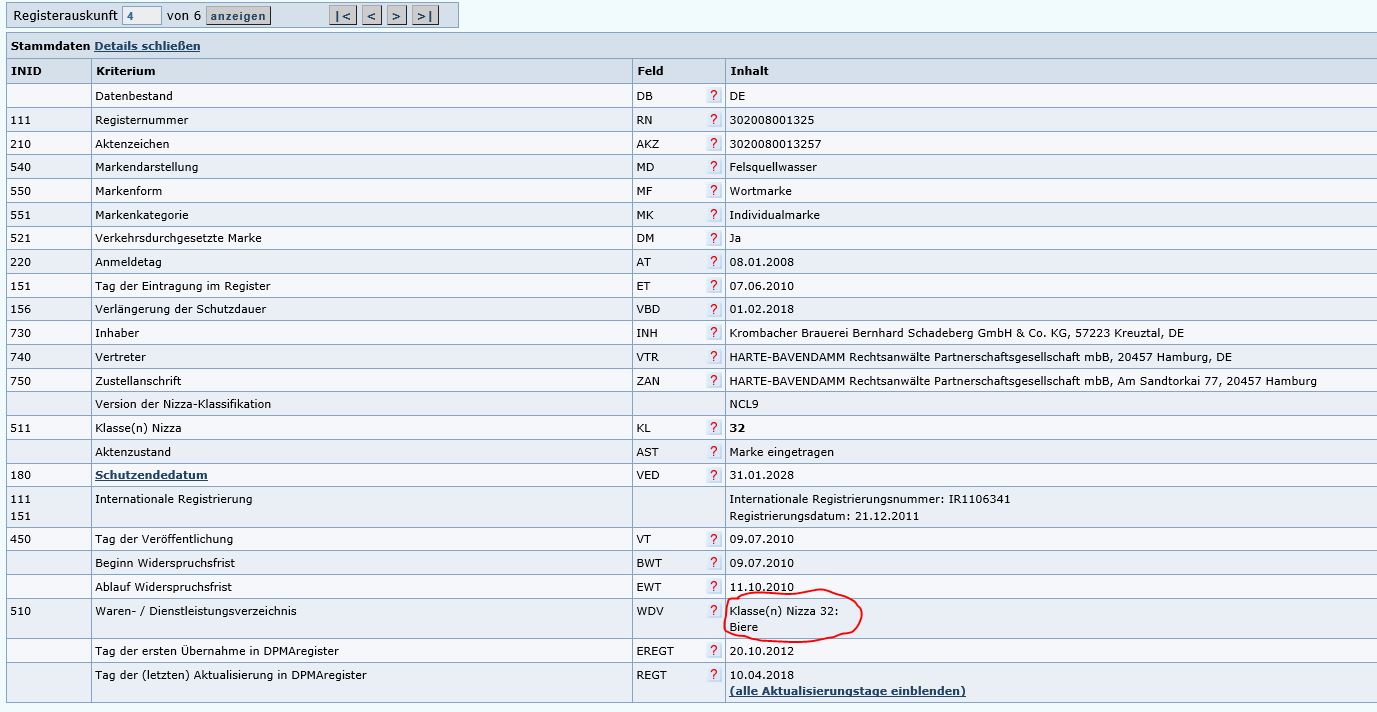Viewport: 1377px width, 712px height.
Task: Go to next register record
Action: click(397, 16)
